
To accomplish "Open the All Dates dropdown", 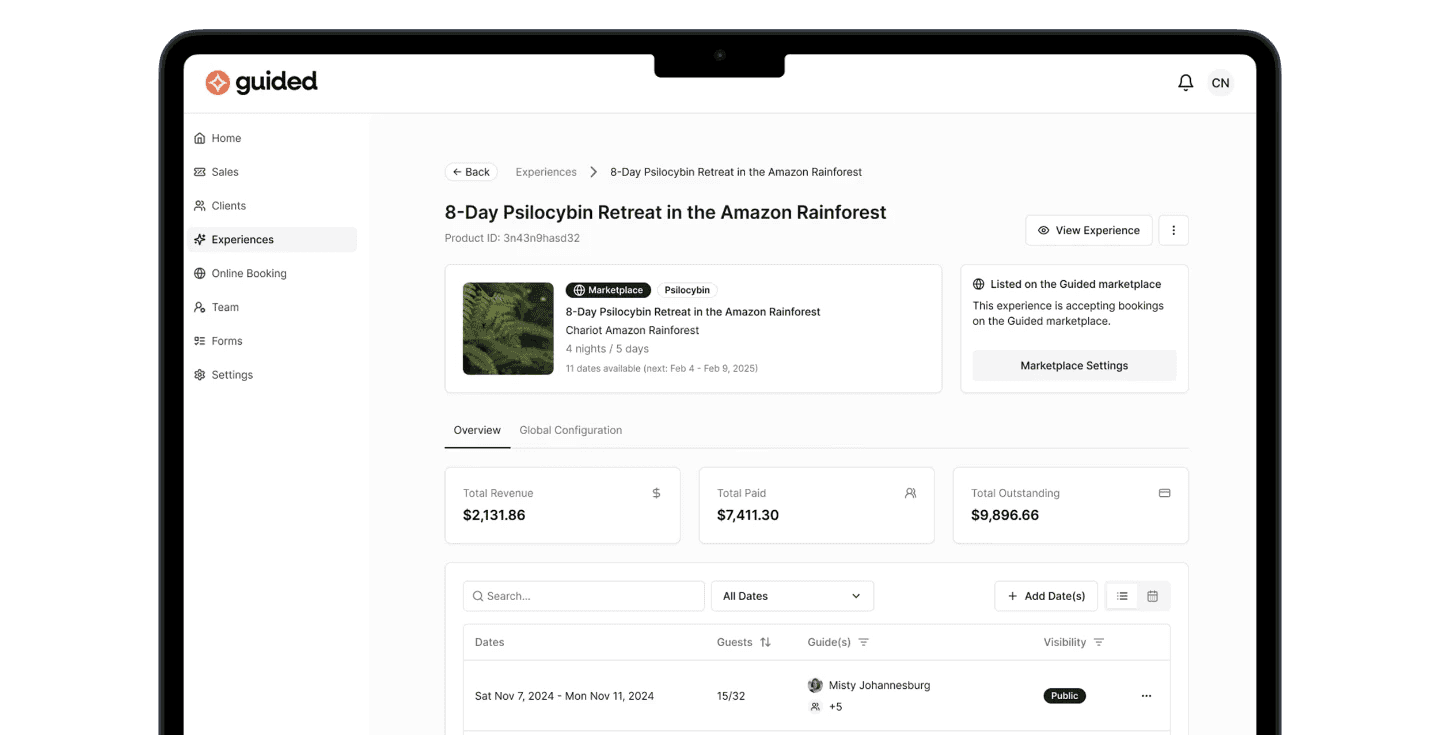I will coord(792,596).
